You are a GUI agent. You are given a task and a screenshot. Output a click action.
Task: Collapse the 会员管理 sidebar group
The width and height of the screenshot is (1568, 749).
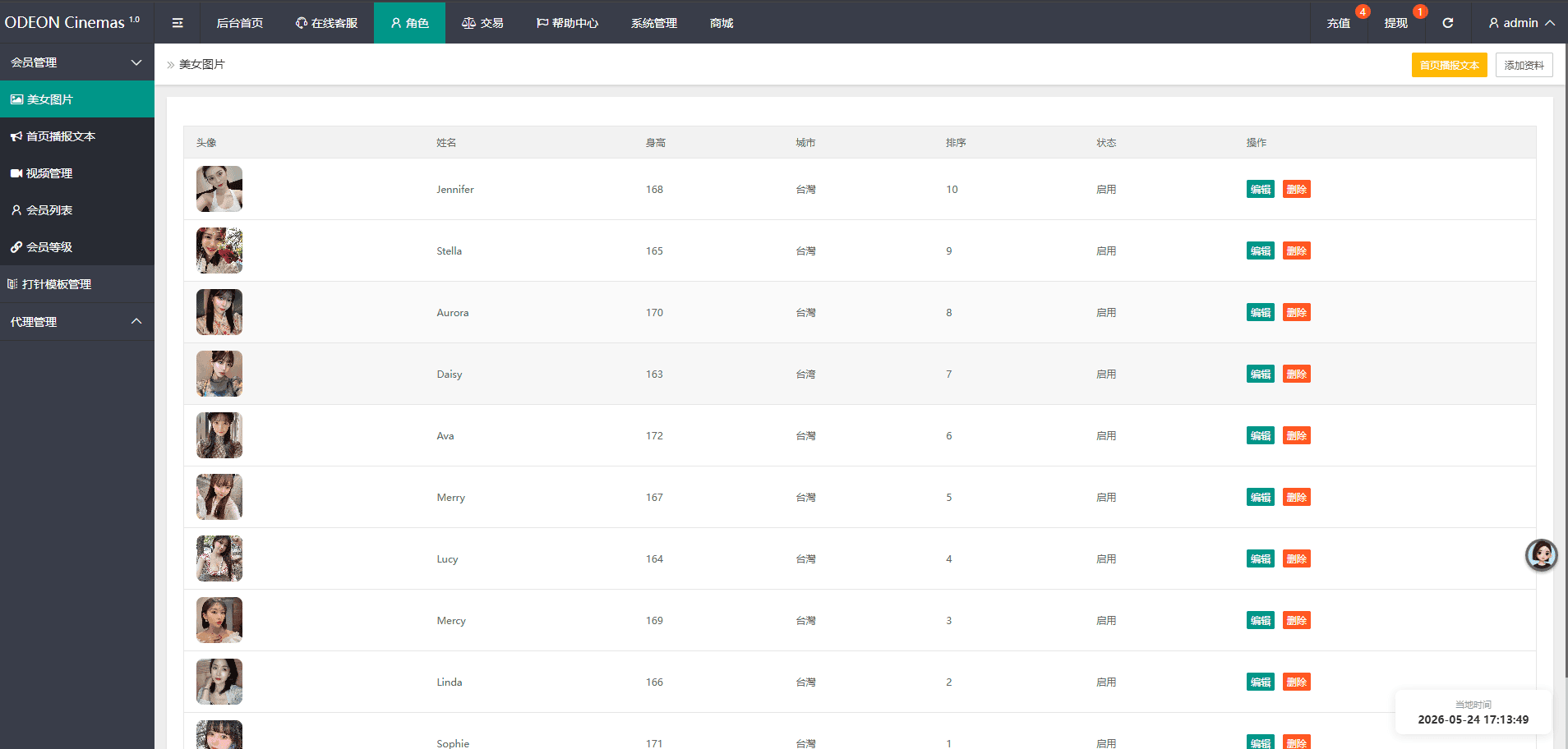(x=77, y=62)
